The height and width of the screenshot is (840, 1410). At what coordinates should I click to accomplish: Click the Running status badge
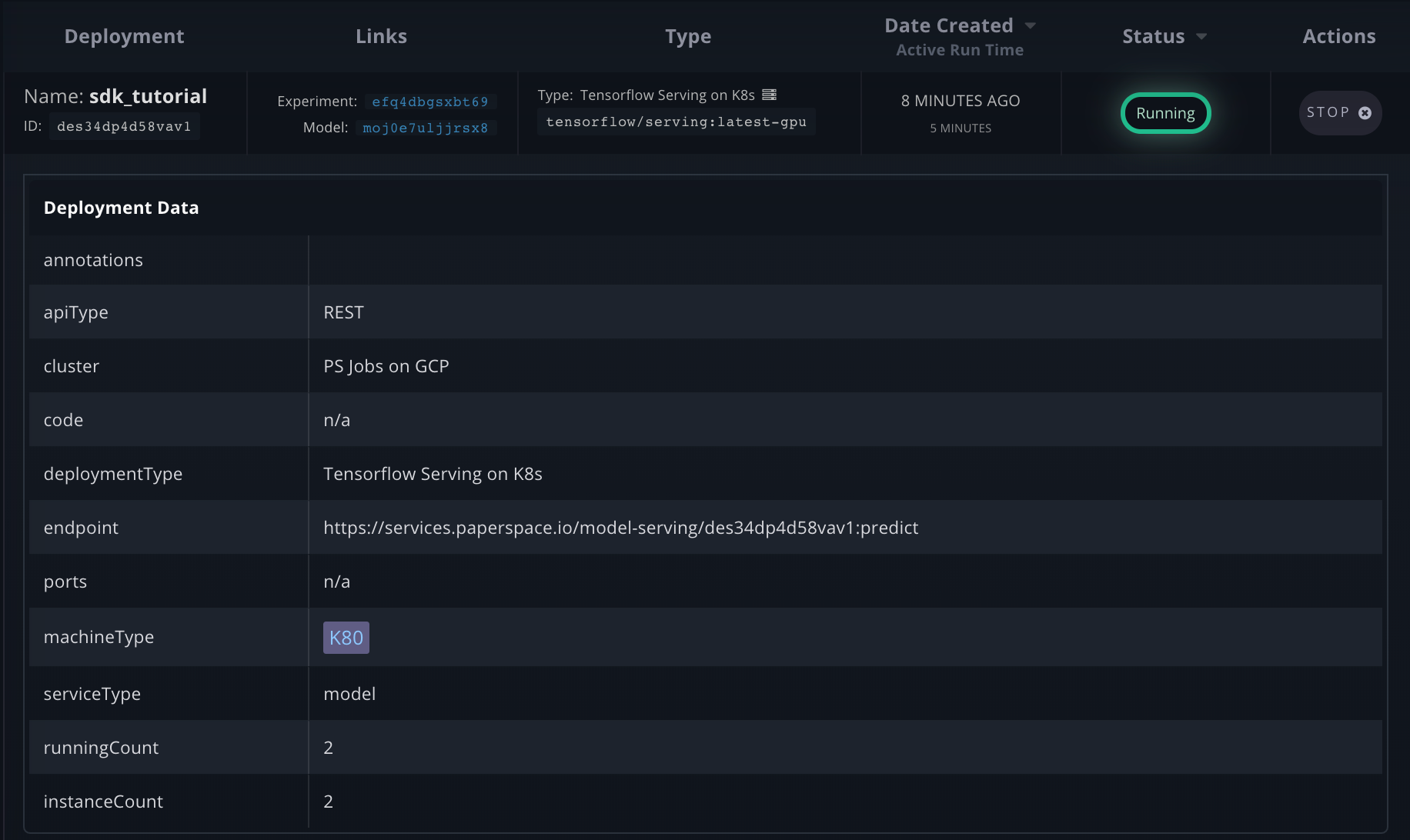point(1165,113)
